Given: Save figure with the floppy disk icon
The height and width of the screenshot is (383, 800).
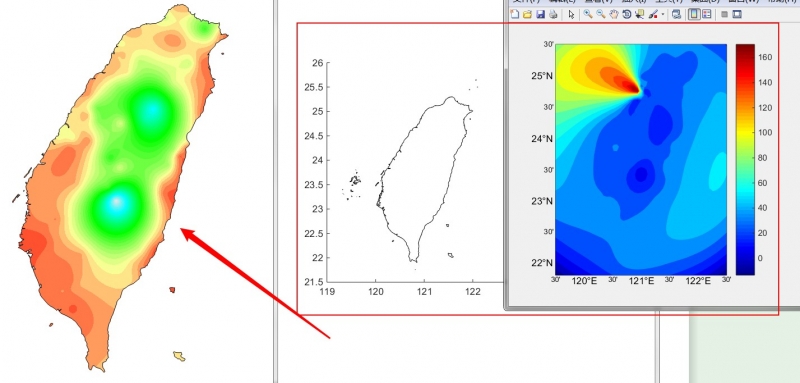Looking at the screenshot, I should click(x=540, y=14).
